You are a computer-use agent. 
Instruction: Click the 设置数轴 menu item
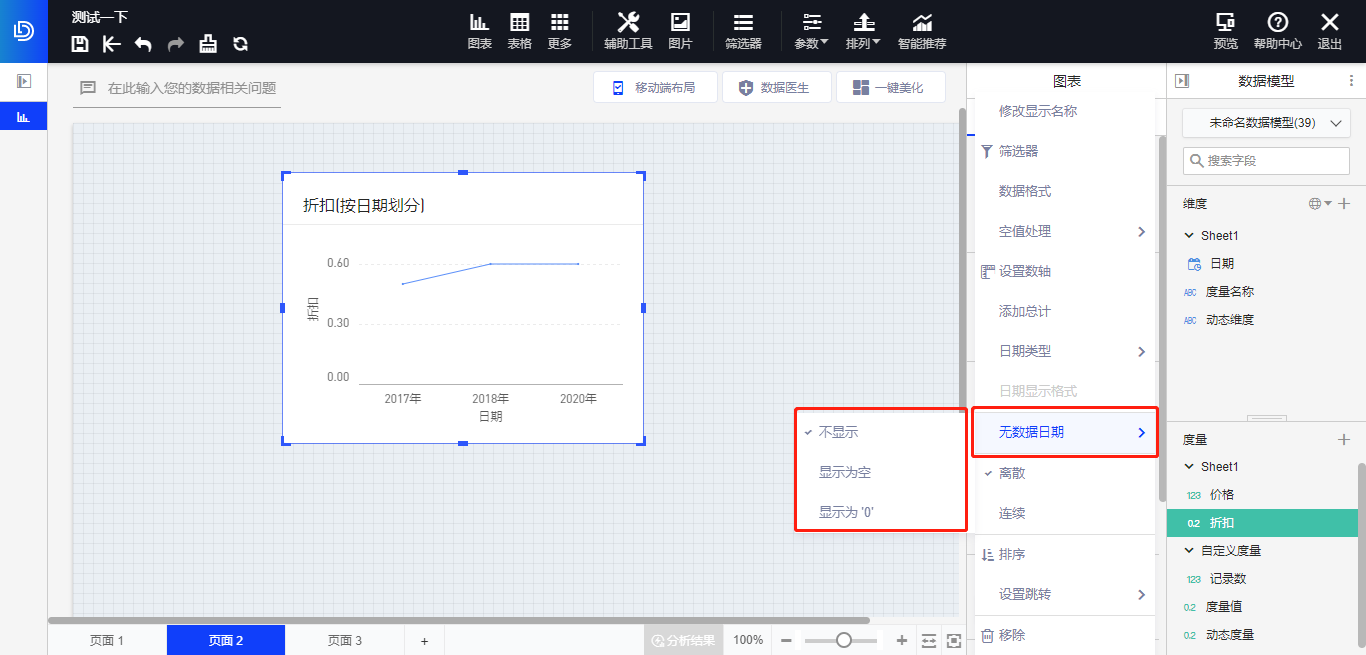pos(1024,271)
